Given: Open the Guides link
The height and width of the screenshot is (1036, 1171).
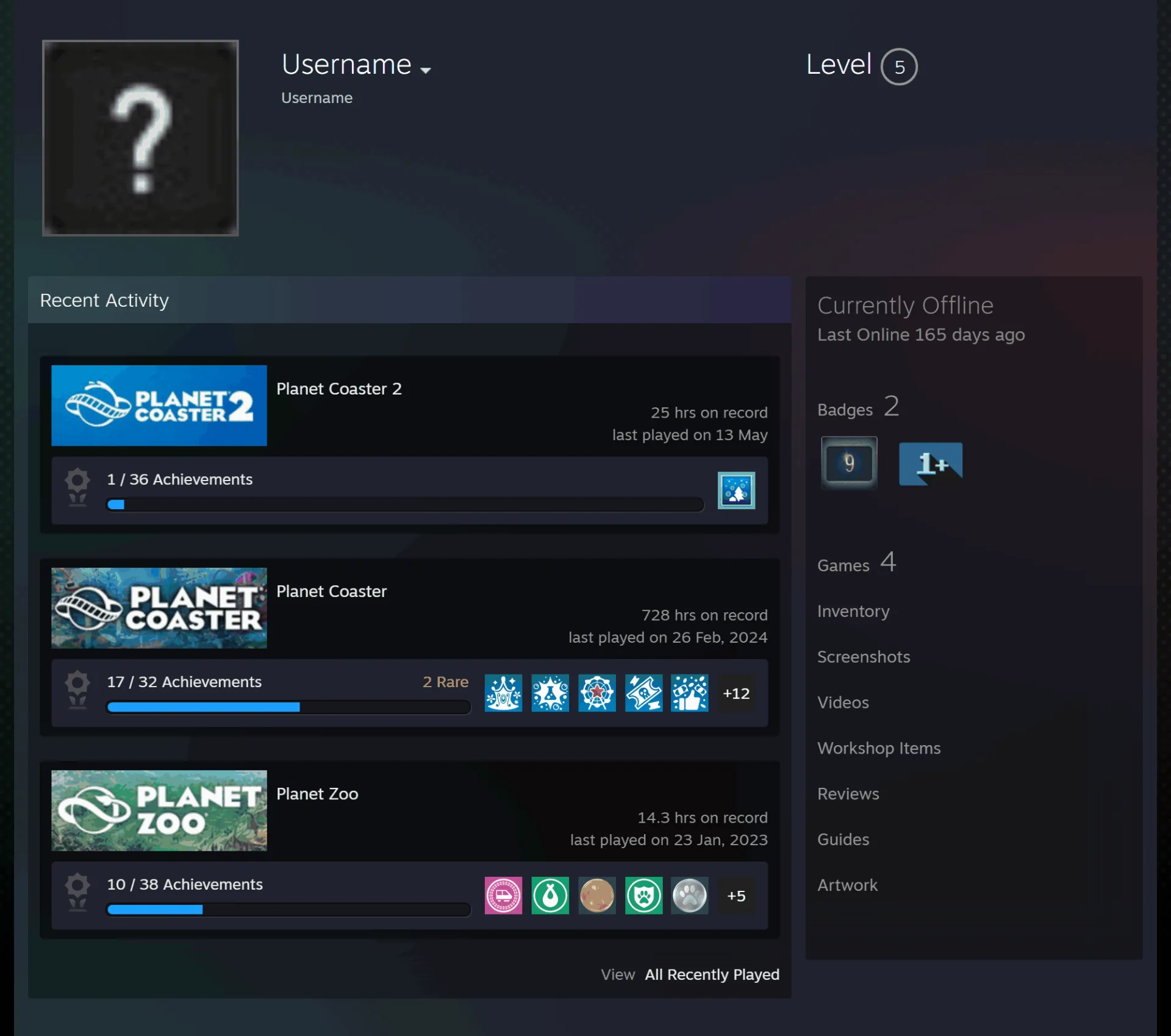Looking at the screenshot, I should coord(843,840).
